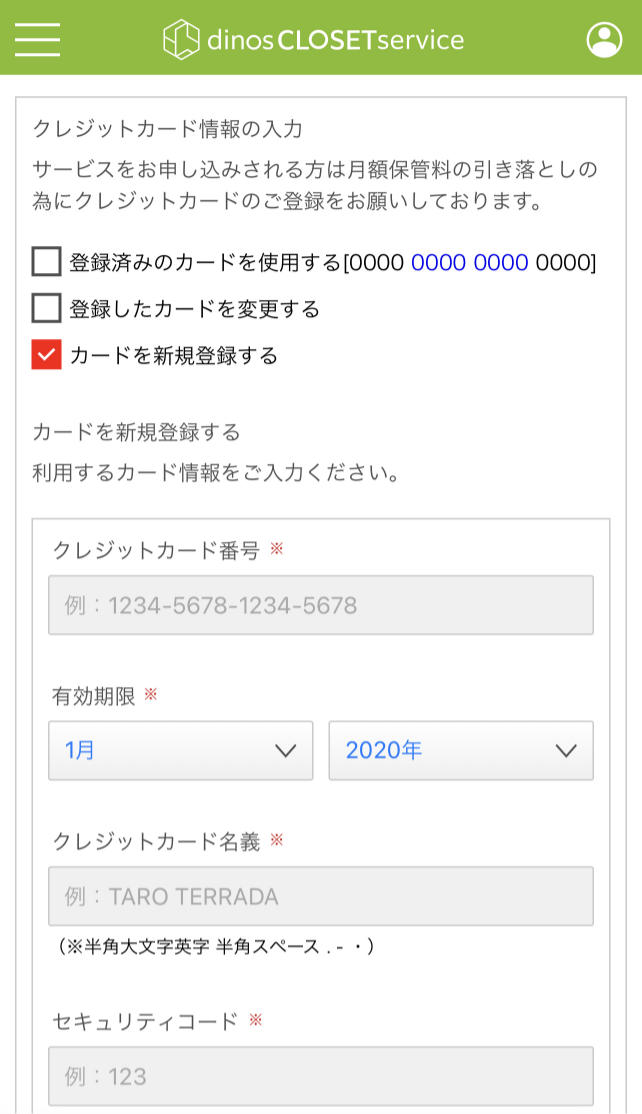Check the 登録したカードを変更する checkbox
642x1114 pixels.
pyautogui.click(x=46, y=309)
